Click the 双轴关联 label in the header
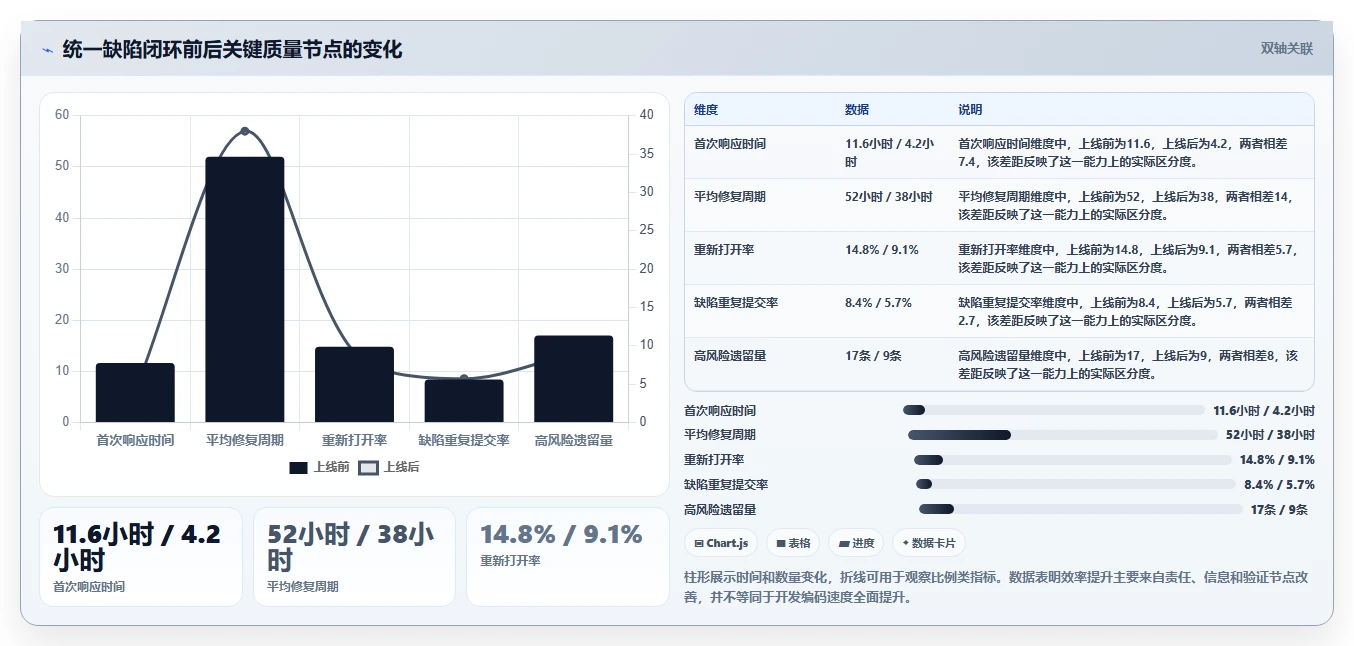 point(1287,49)
